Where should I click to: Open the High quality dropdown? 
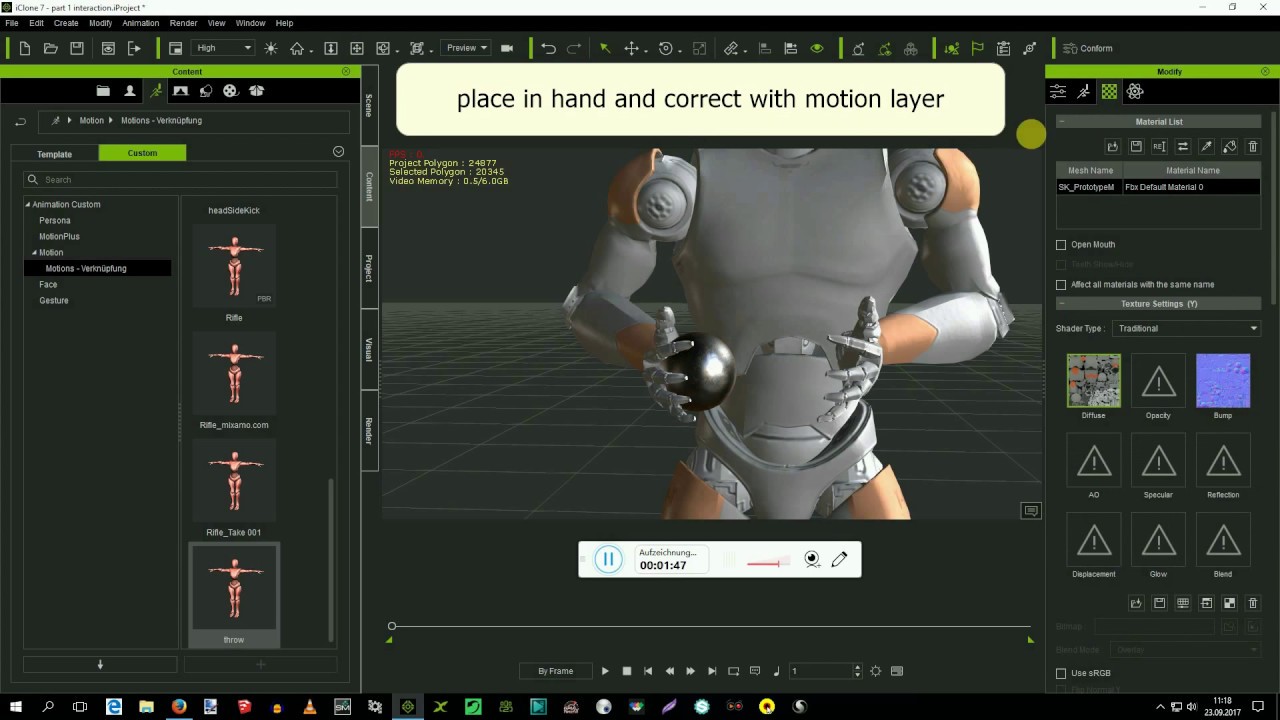coord(224,48)
